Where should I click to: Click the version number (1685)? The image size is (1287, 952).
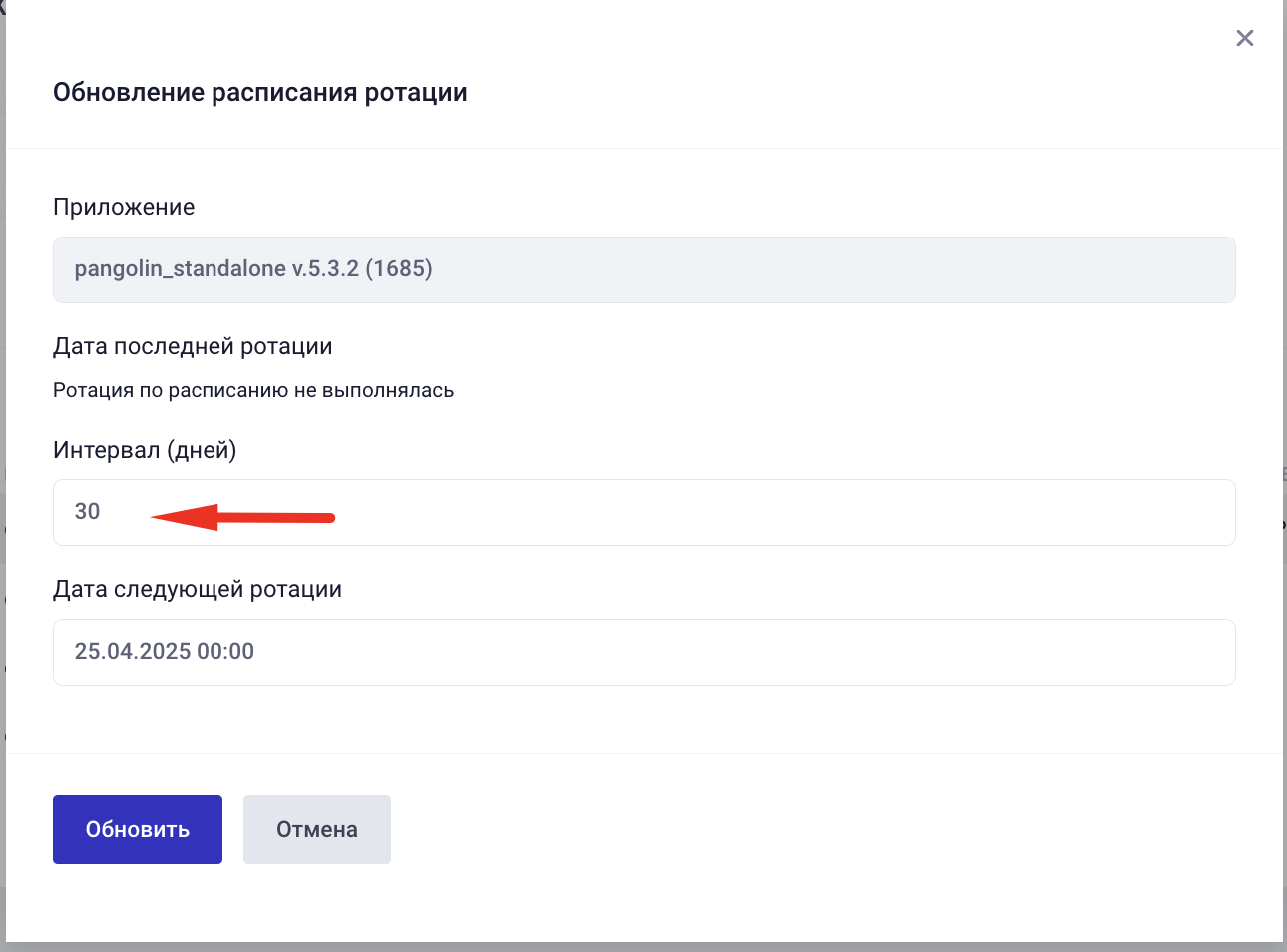click(x=400, y=268)
